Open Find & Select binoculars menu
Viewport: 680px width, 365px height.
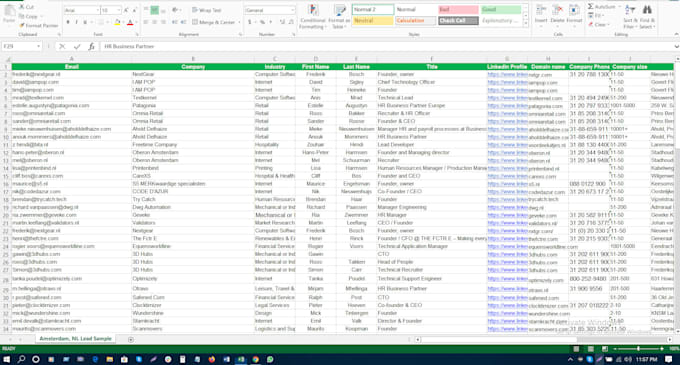[647, 16]
